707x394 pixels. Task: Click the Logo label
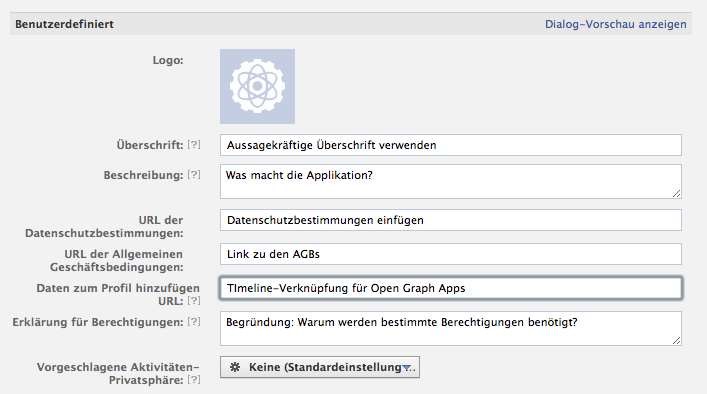(x=168, y=60)
